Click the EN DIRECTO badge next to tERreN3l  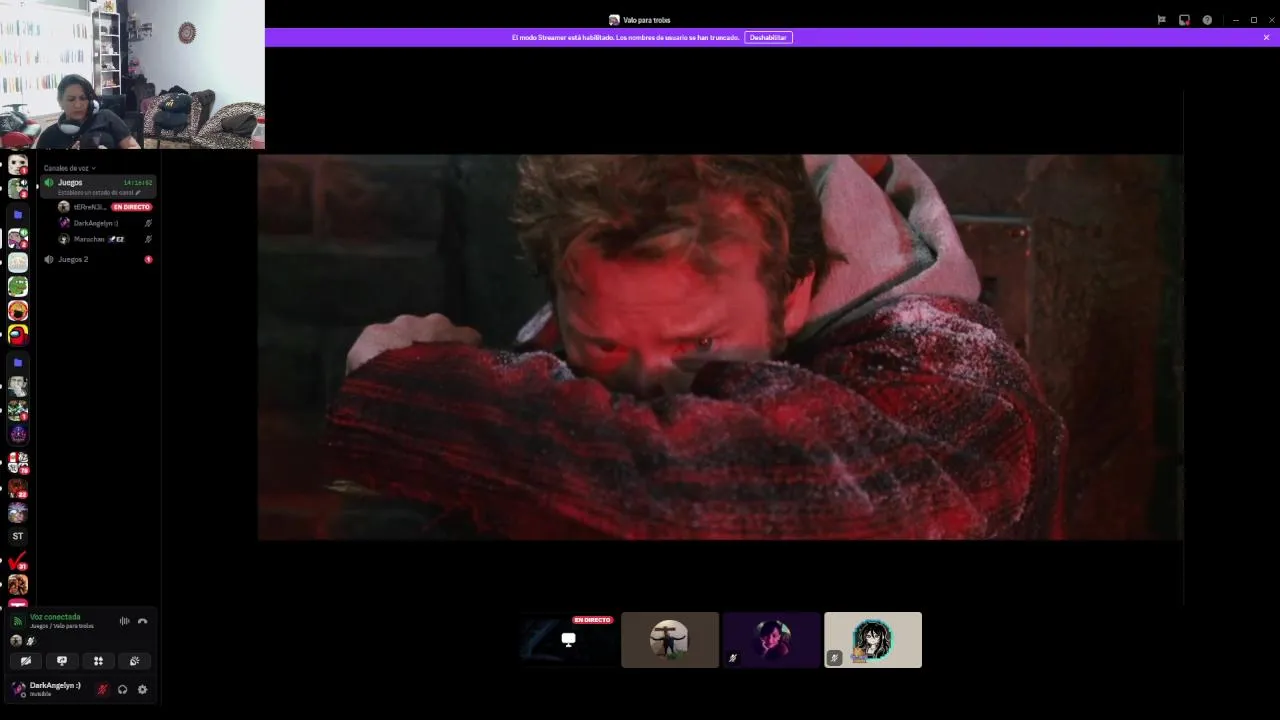[x=131, y=207]
